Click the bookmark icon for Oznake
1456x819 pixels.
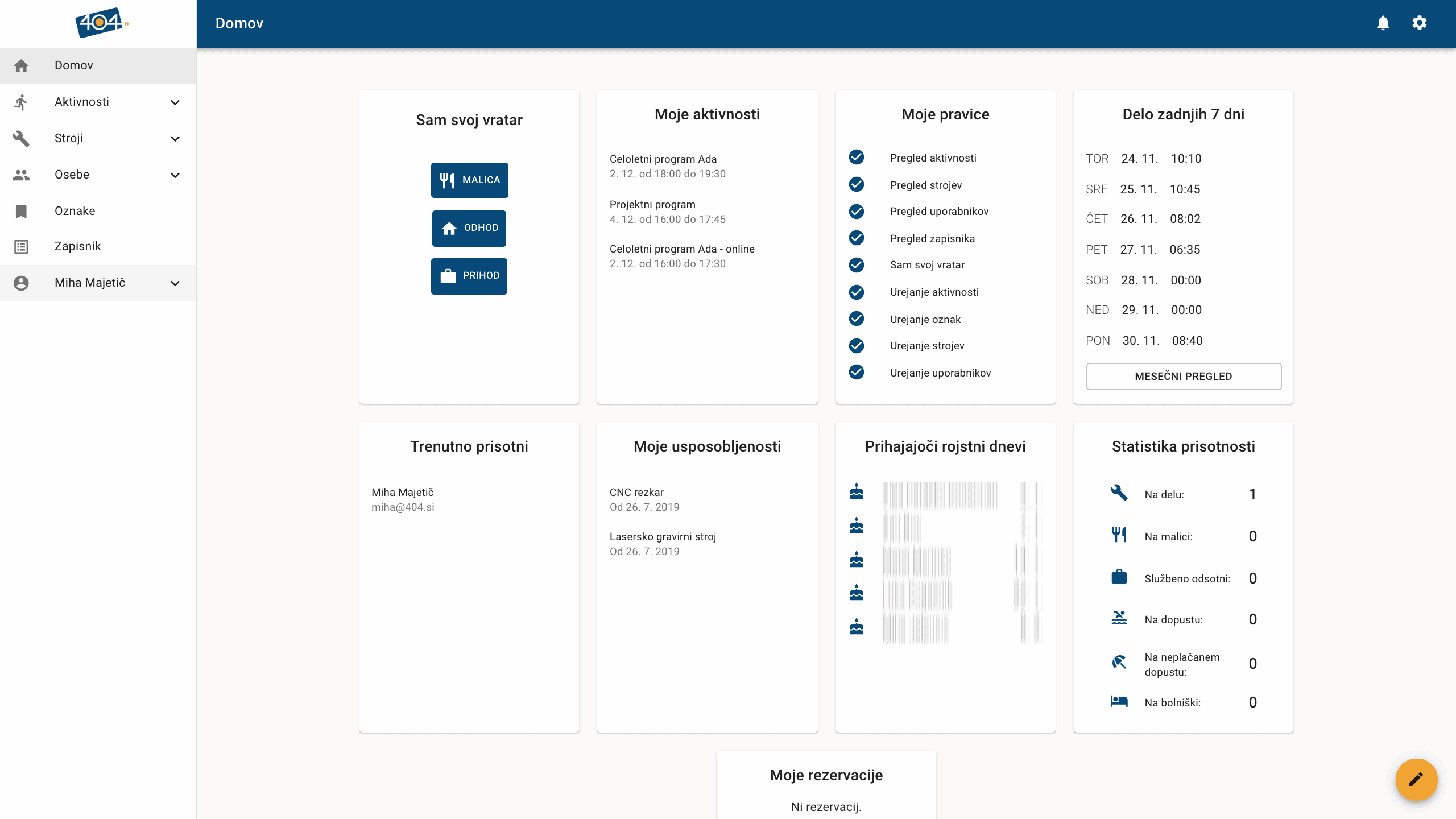coord(21,211)
